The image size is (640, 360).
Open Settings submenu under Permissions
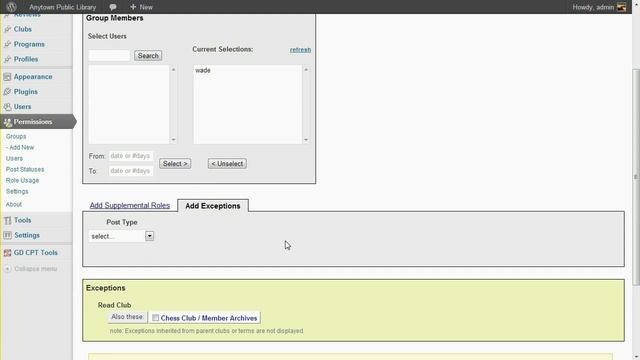pos(17,191)
